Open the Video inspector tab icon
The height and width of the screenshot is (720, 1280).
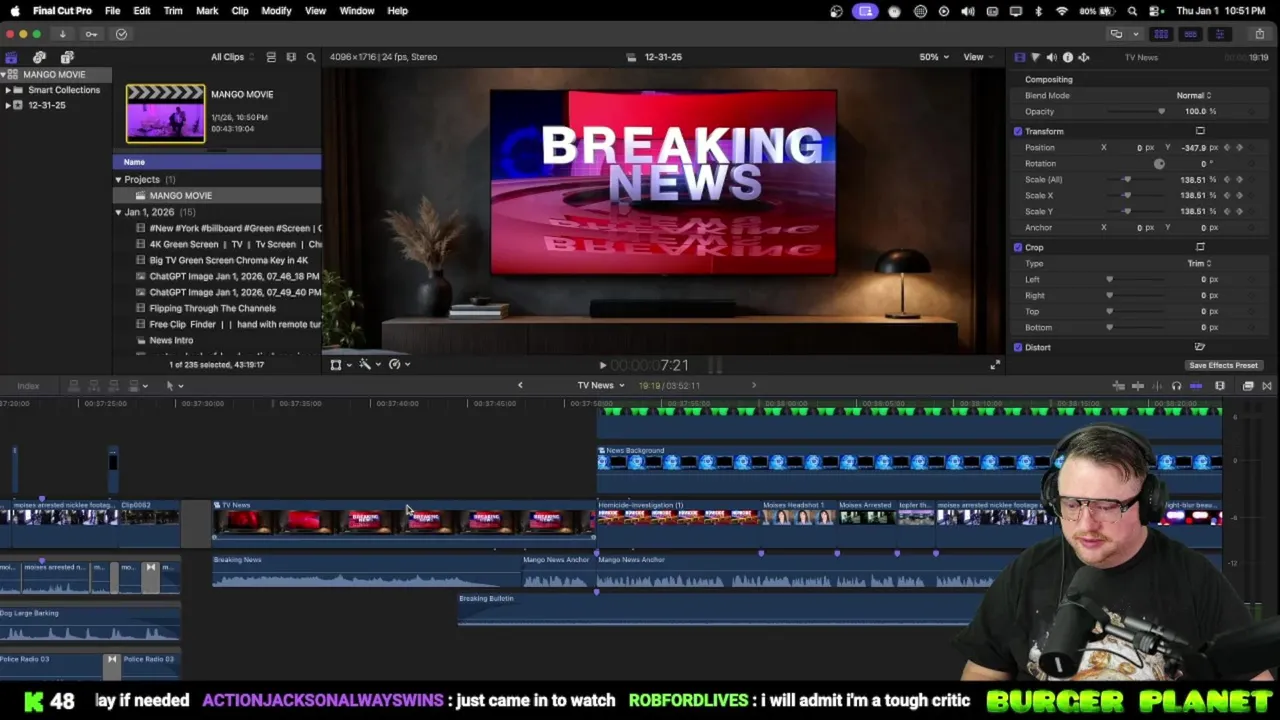pyautogui.click(x=1019, y=57)
